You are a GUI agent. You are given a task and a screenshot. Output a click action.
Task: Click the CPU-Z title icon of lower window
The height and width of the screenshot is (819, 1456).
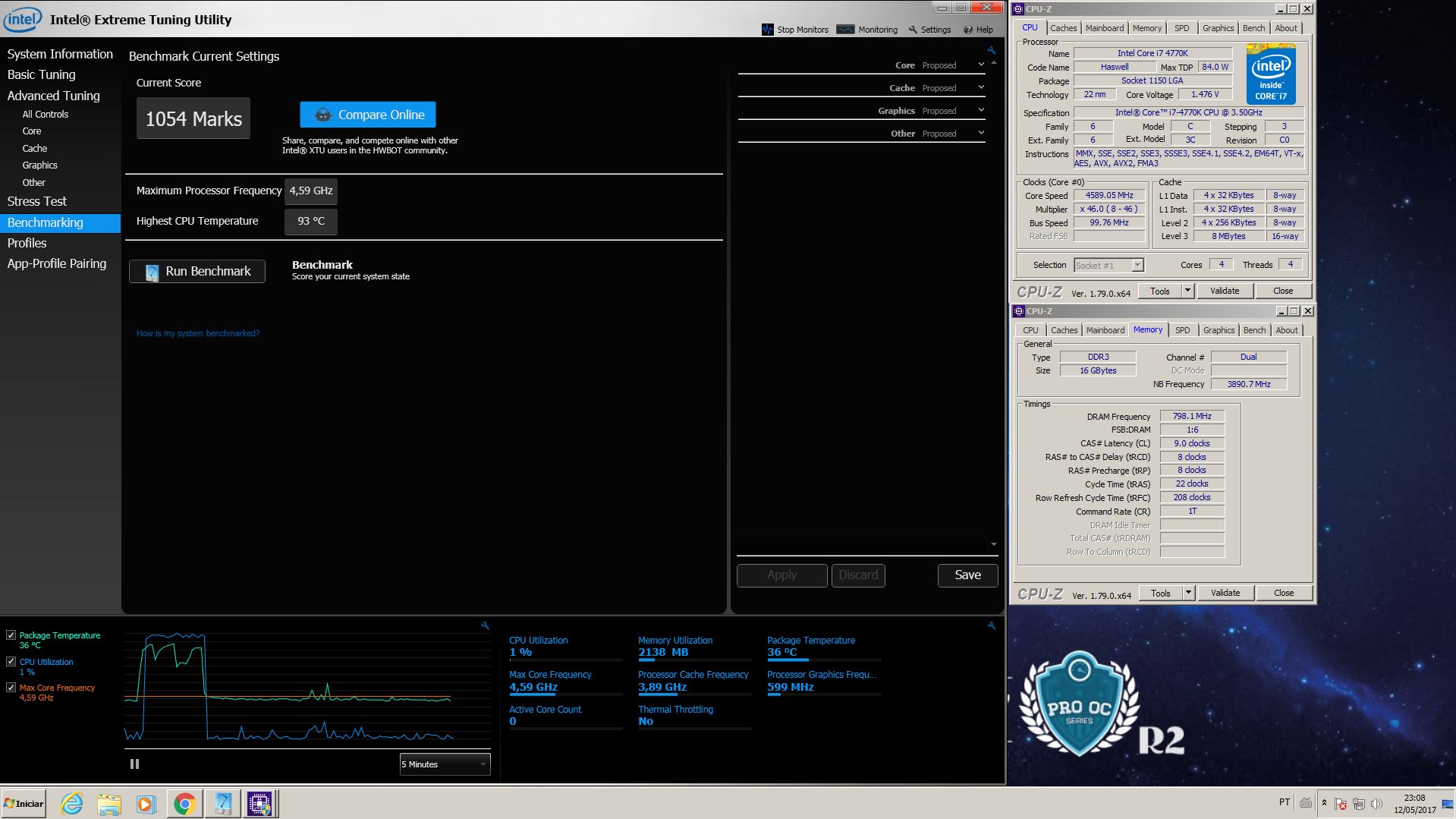1018,311
